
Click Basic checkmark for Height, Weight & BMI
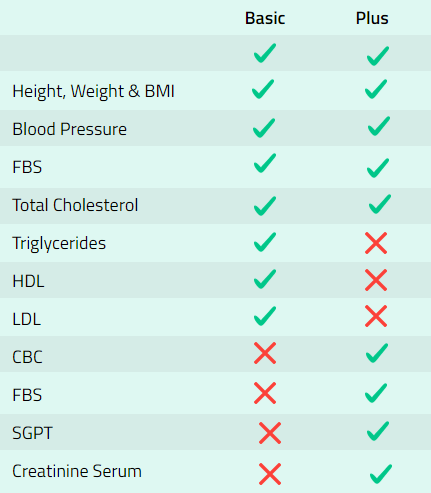(x=263, y=89)
